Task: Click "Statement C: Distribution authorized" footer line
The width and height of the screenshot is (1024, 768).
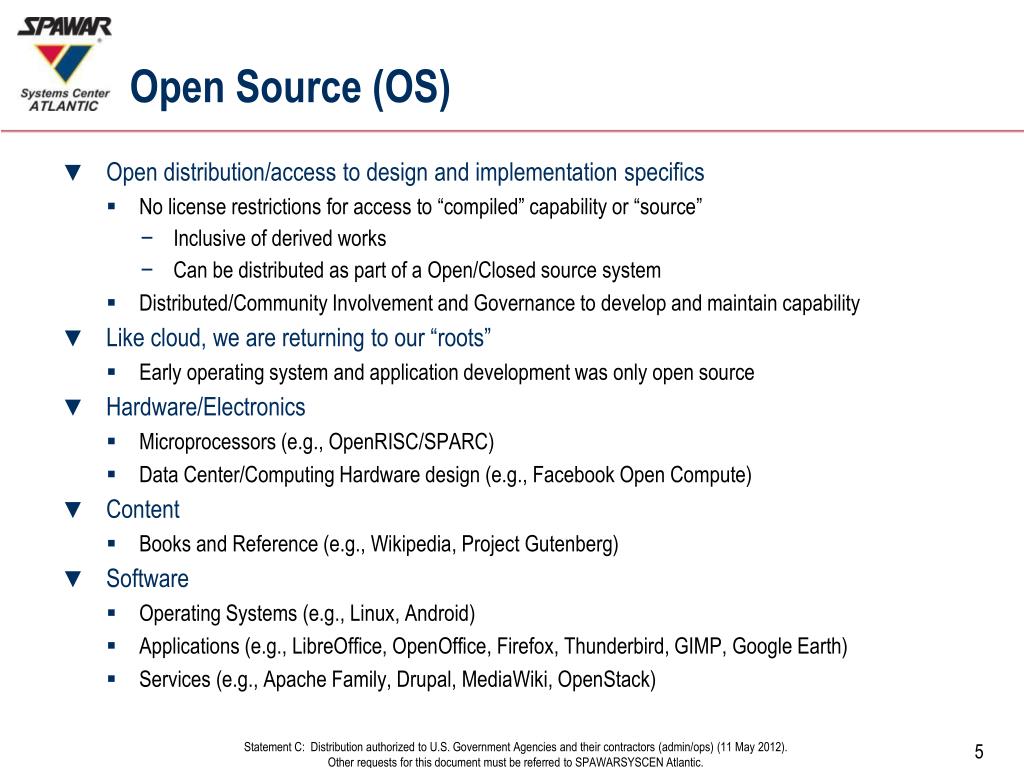Action: tap(515, 747)
